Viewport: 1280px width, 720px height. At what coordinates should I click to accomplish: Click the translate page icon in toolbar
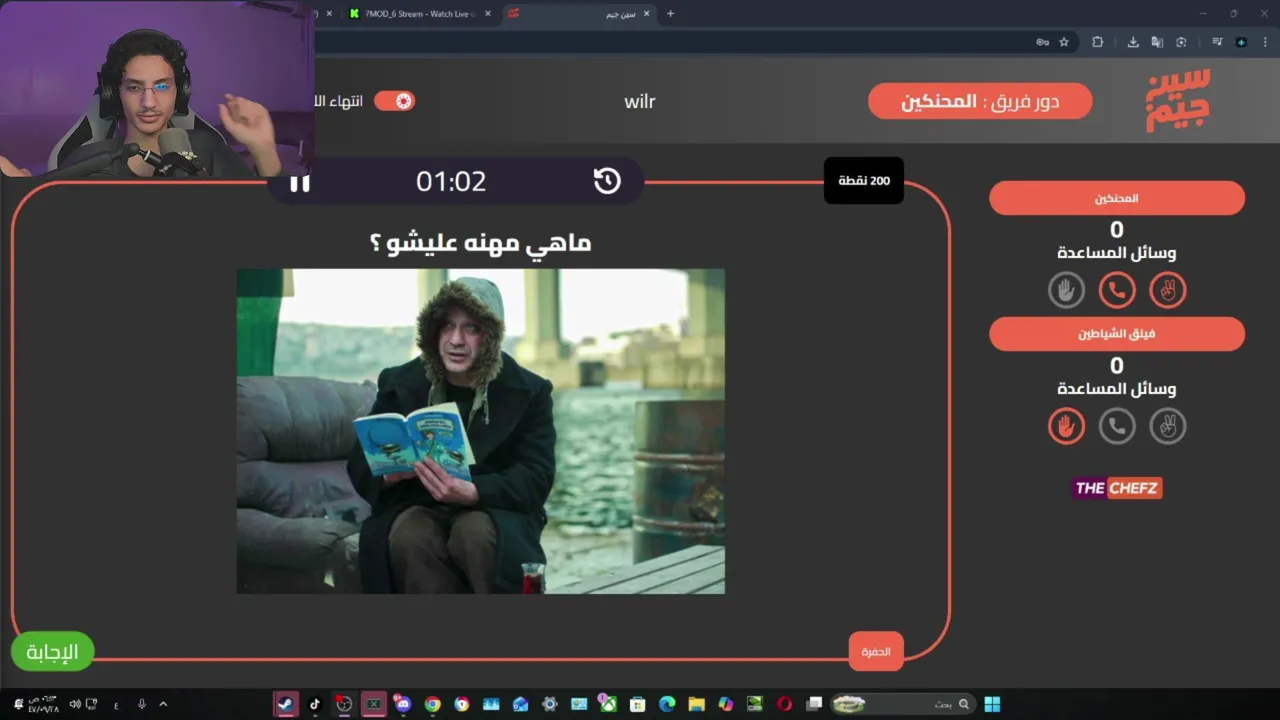pyautogui.click(x=1157, y=42)
